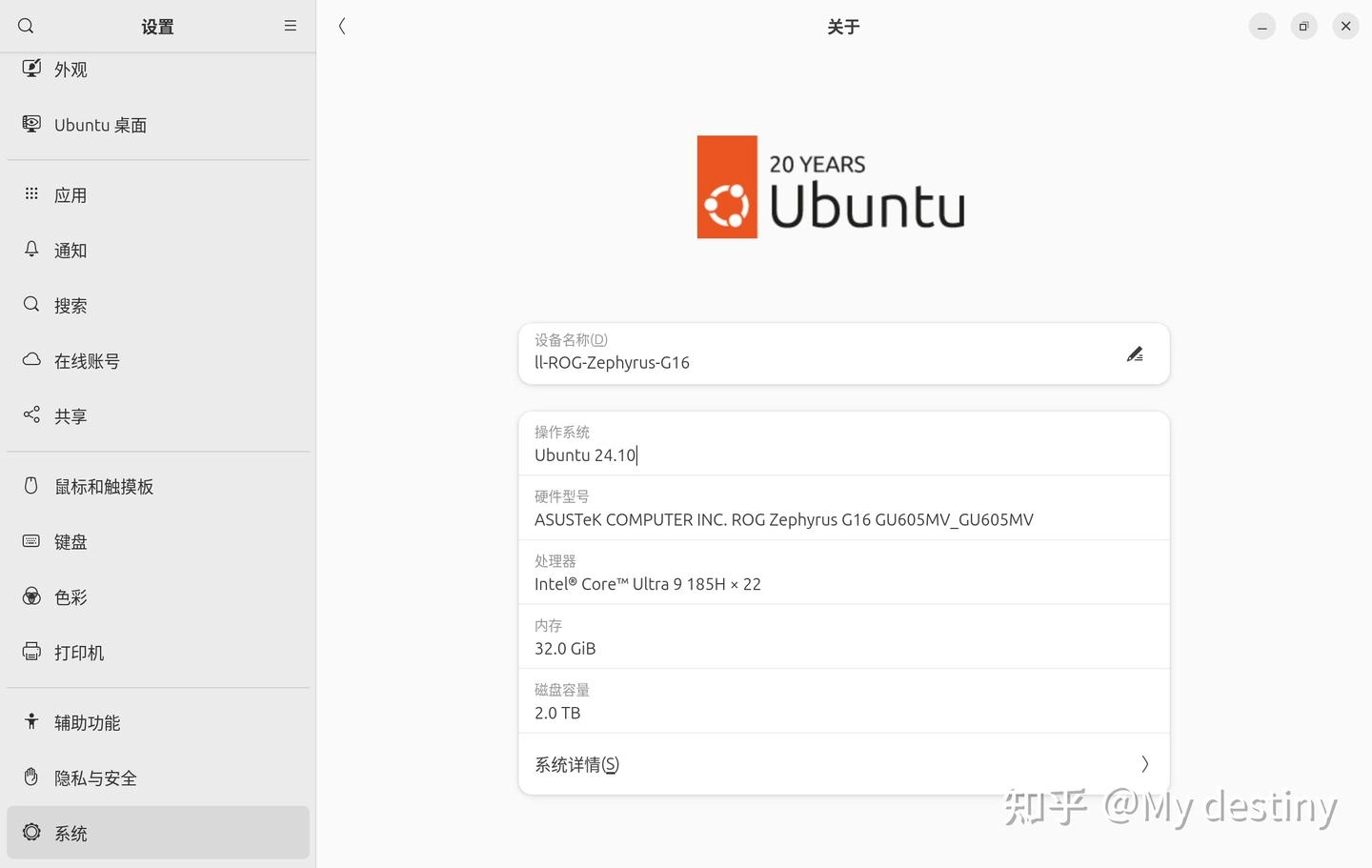Expand 系统详情 with the right chevron
The width and height of the screenshot is (1372, 868).
click(1144, 764)
